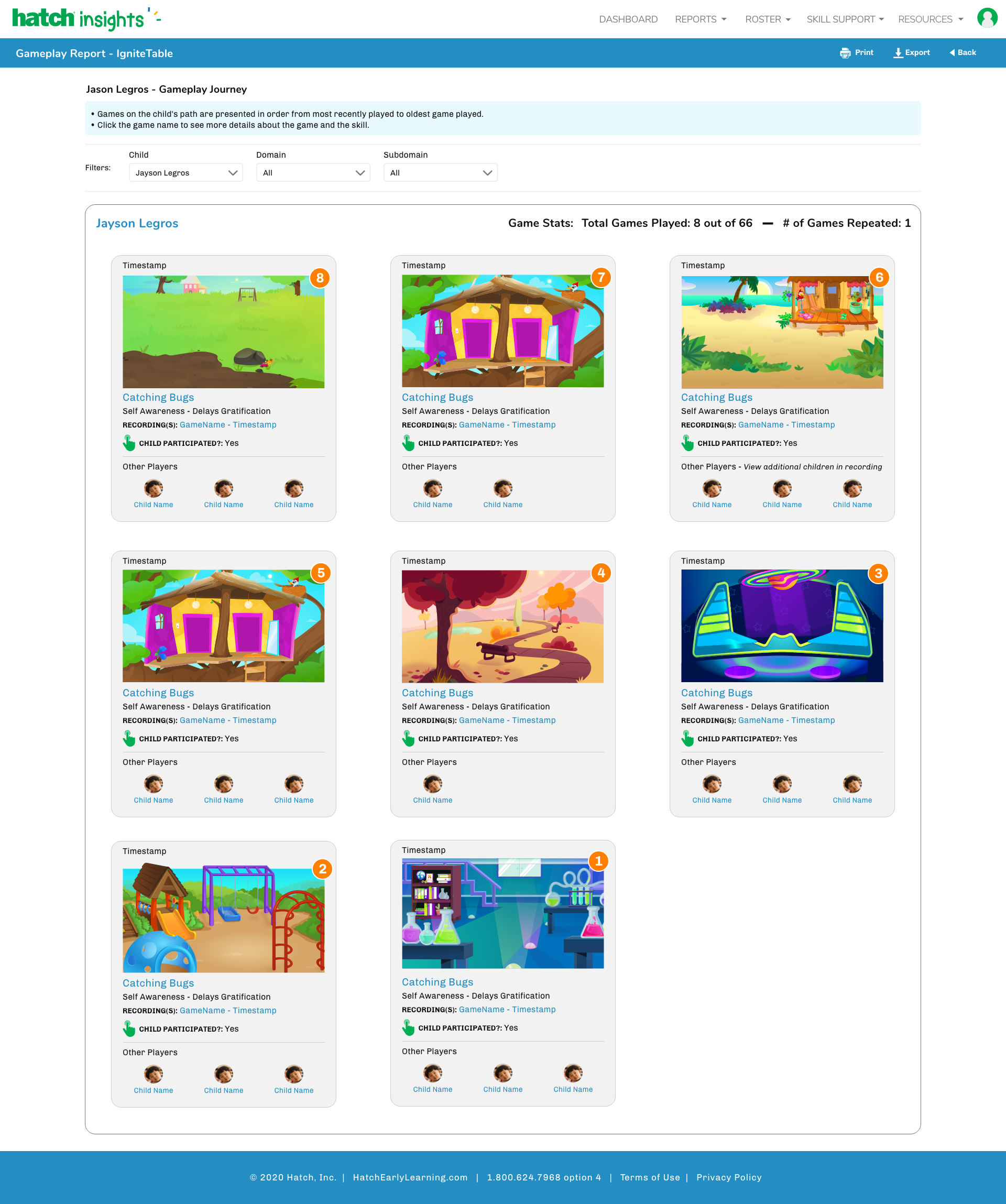Expand the Domain filter dropdown

pyautogui.click(x=313, y=172)
